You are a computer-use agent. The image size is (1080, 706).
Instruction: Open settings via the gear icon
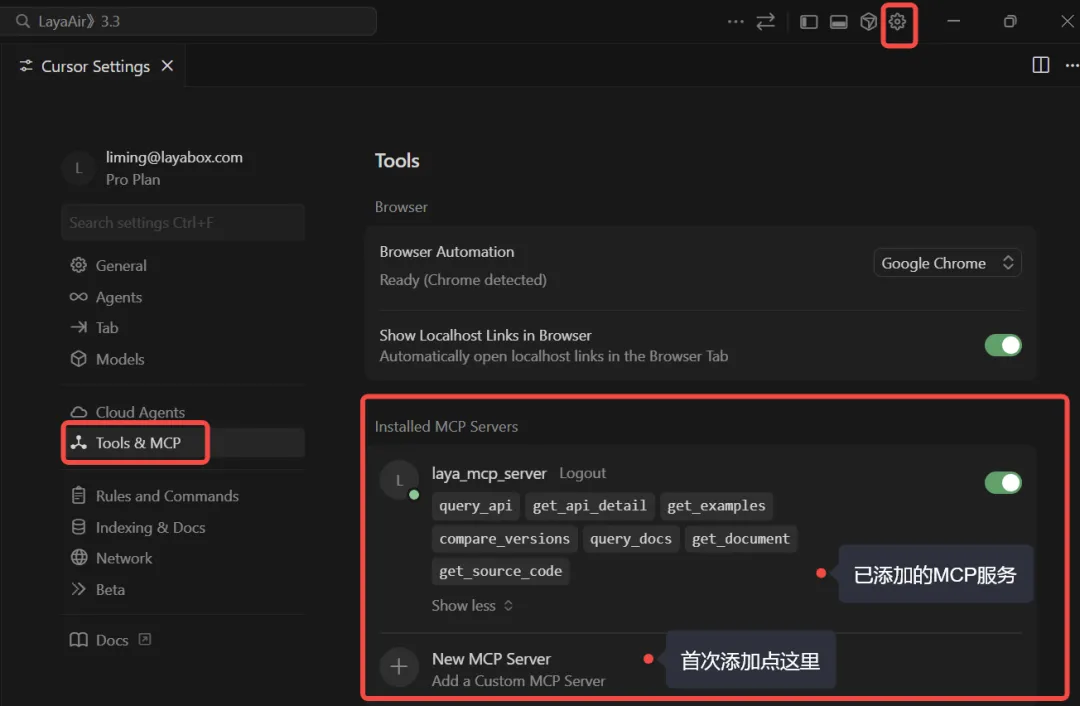897,22
